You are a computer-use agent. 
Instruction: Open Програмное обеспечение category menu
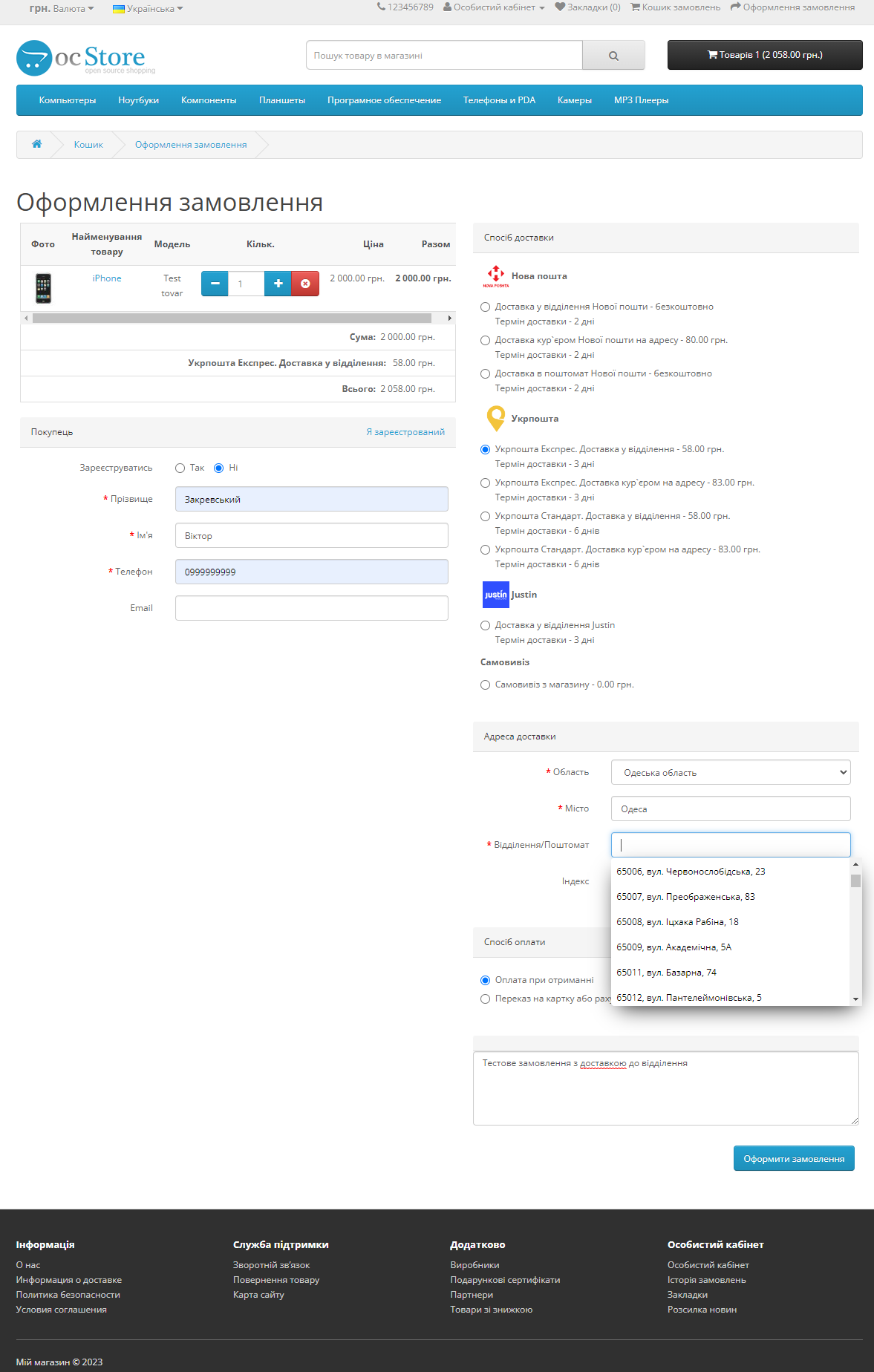384,100
